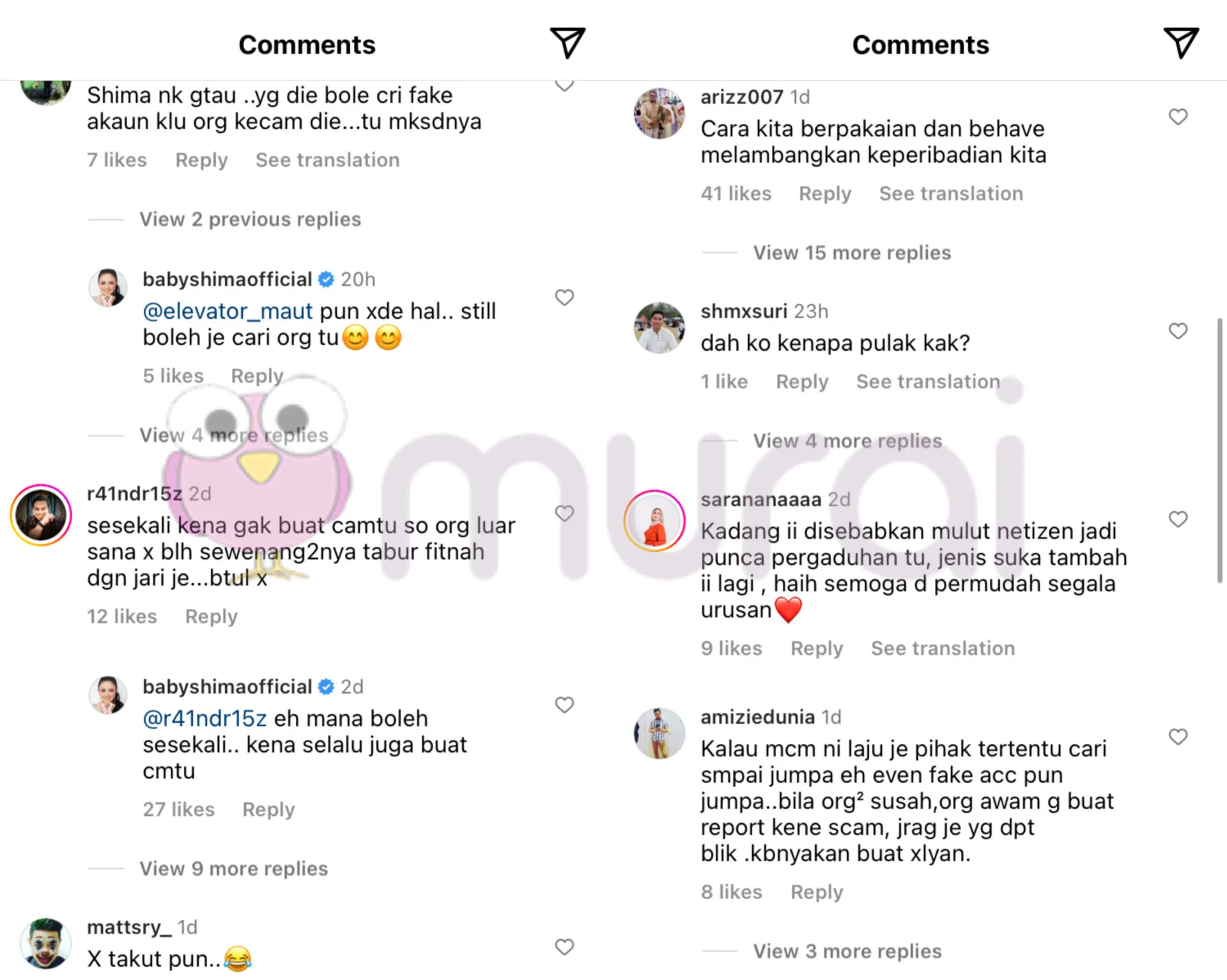Like babyshimaofficial's @elevator_maut reply

(564, 298)
